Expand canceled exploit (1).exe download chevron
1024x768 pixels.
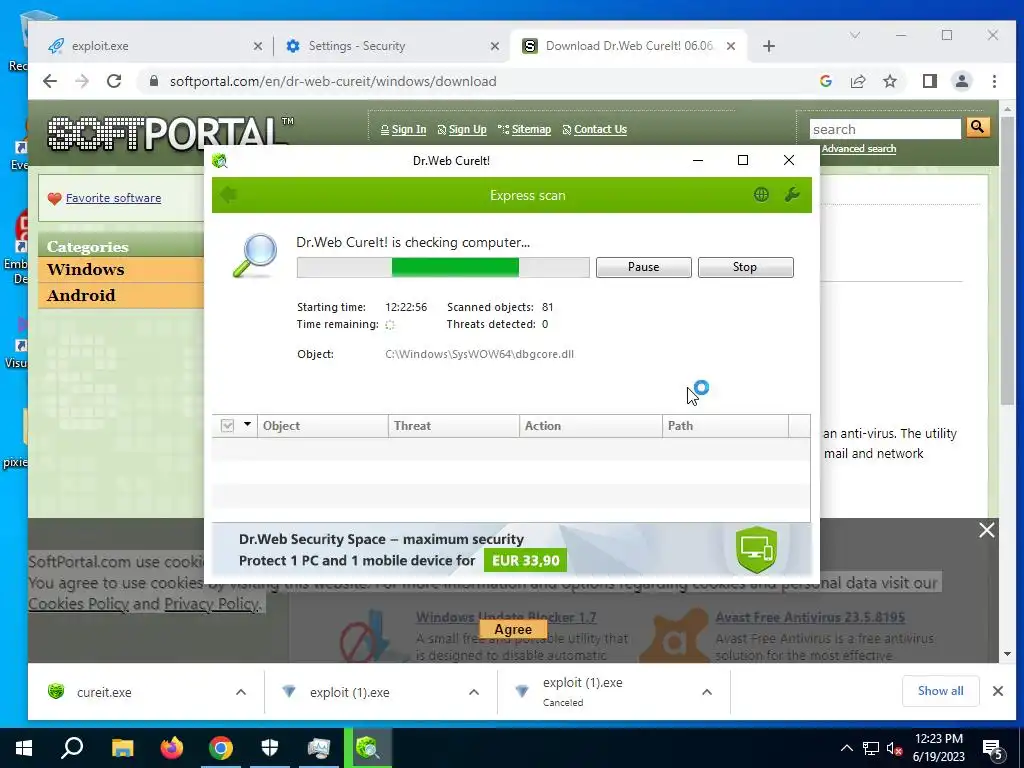pyautogui.click(x=707, y=692)
